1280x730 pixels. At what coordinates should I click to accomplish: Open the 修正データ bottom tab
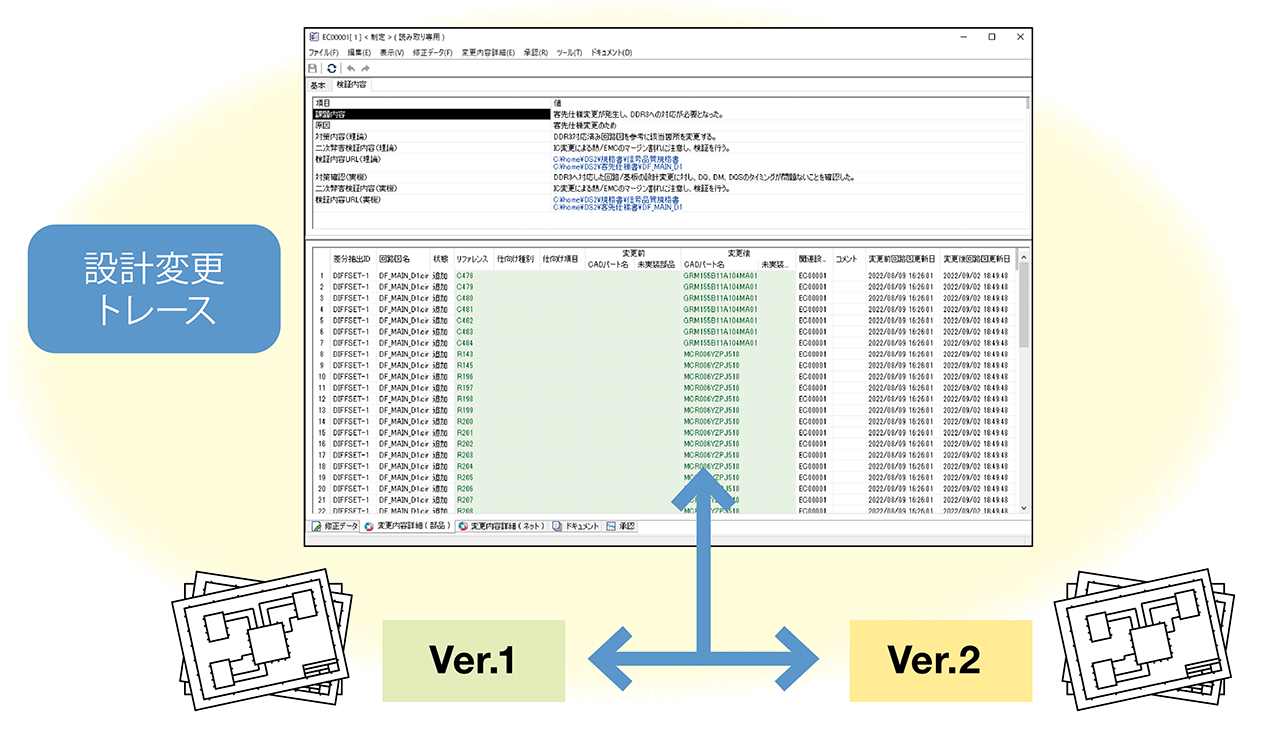334,526
